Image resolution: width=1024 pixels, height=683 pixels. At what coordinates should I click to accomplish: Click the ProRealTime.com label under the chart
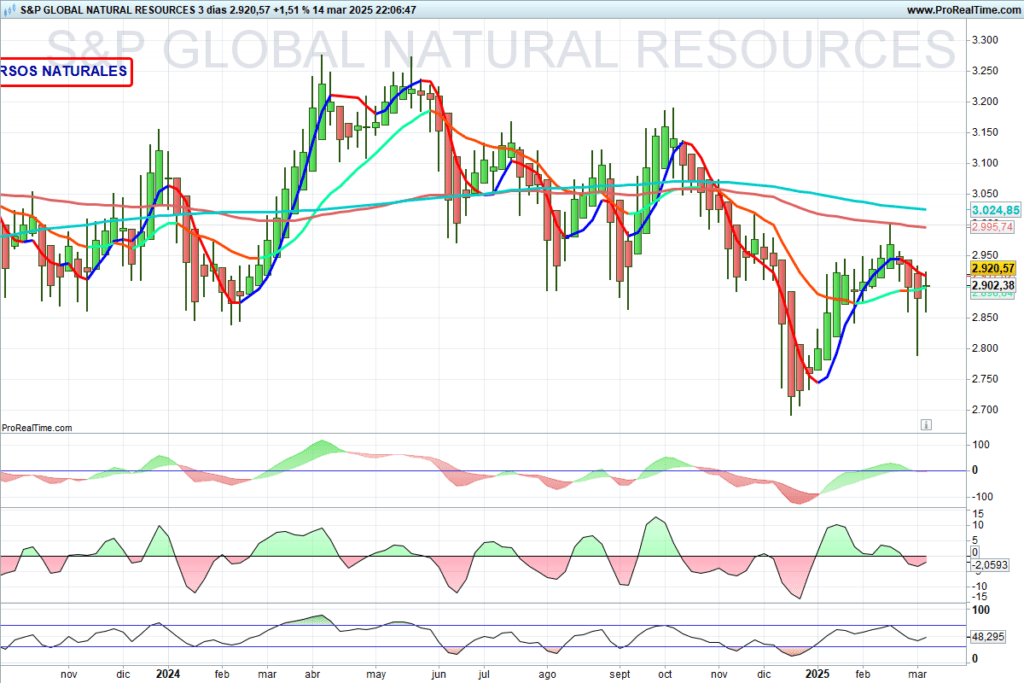pyautogui.click(x=37, y=428)
